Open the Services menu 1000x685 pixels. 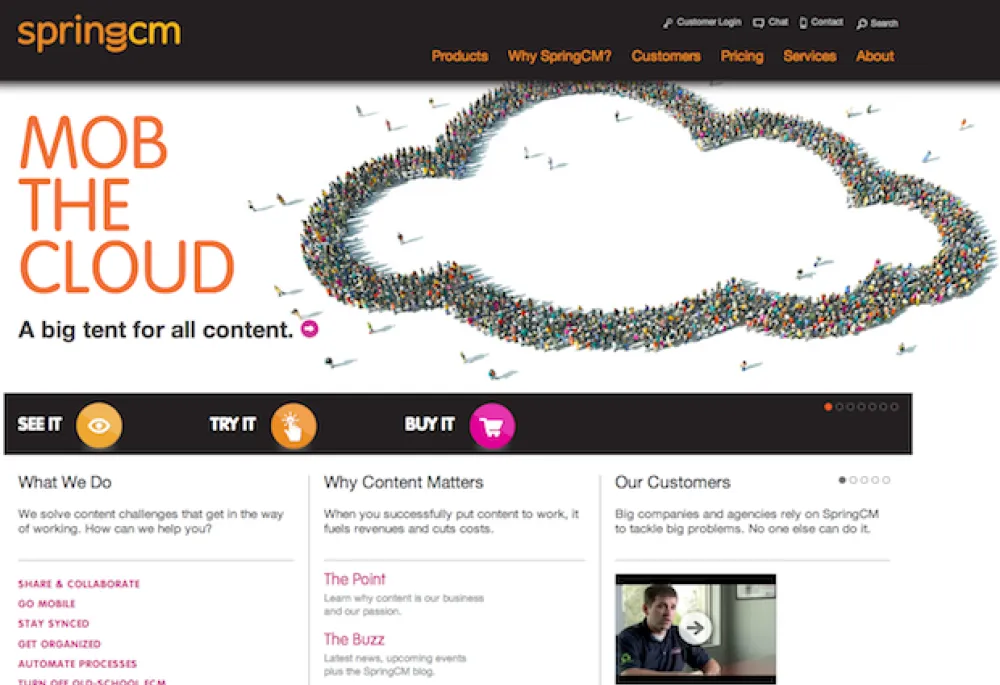809,56
